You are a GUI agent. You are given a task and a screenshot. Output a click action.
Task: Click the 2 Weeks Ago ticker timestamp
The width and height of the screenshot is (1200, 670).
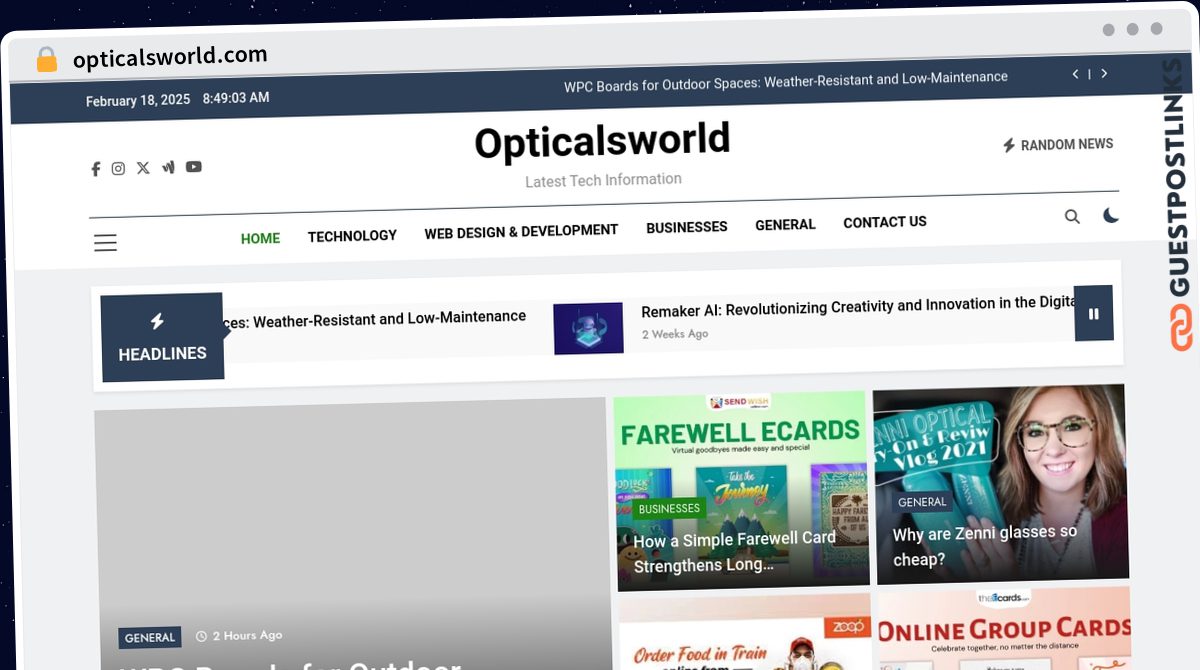point(675,334)
